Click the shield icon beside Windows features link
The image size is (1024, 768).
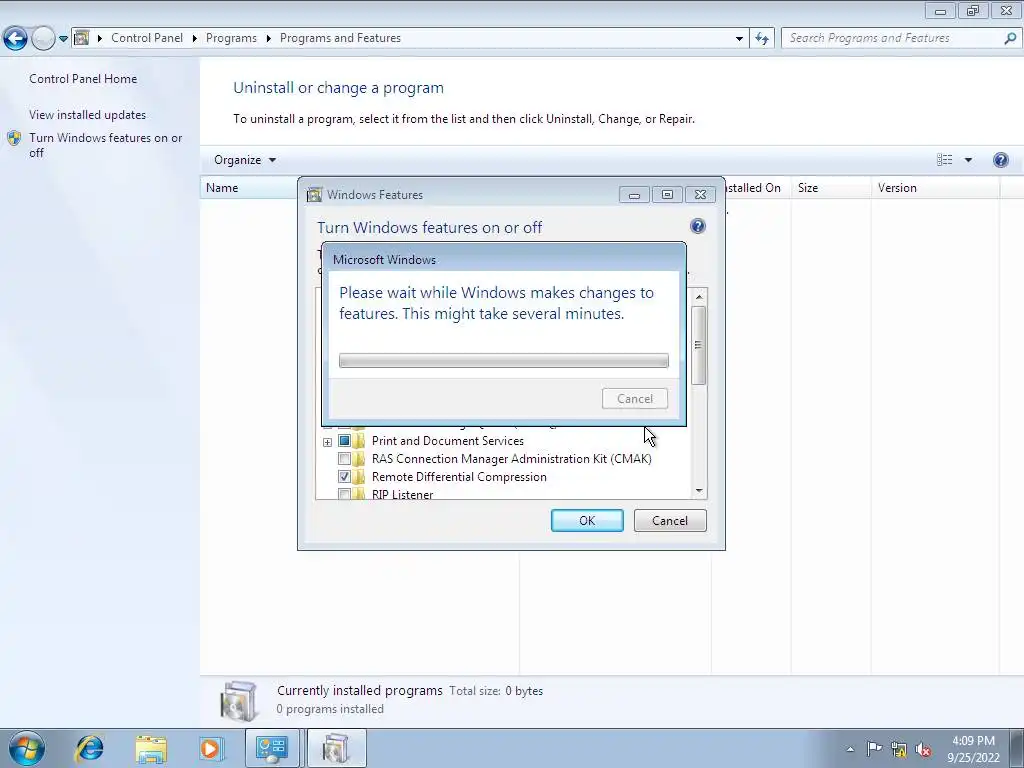click(x=14, y=138)
